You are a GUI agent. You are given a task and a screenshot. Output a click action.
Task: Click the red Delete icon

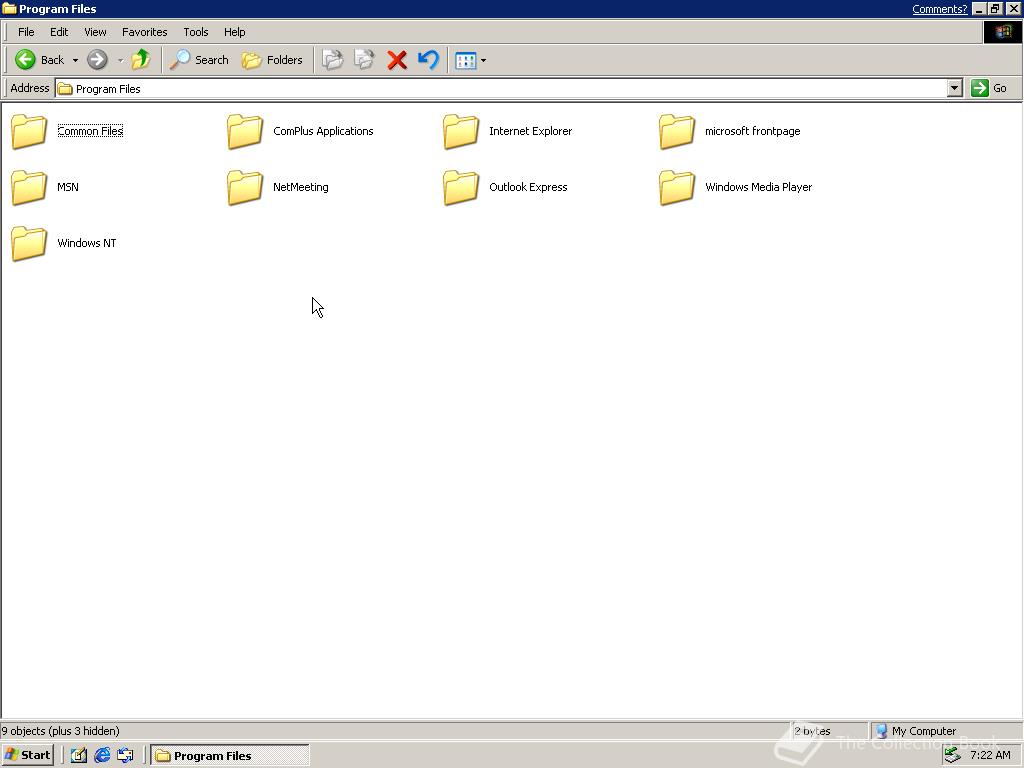pos(396,59)
